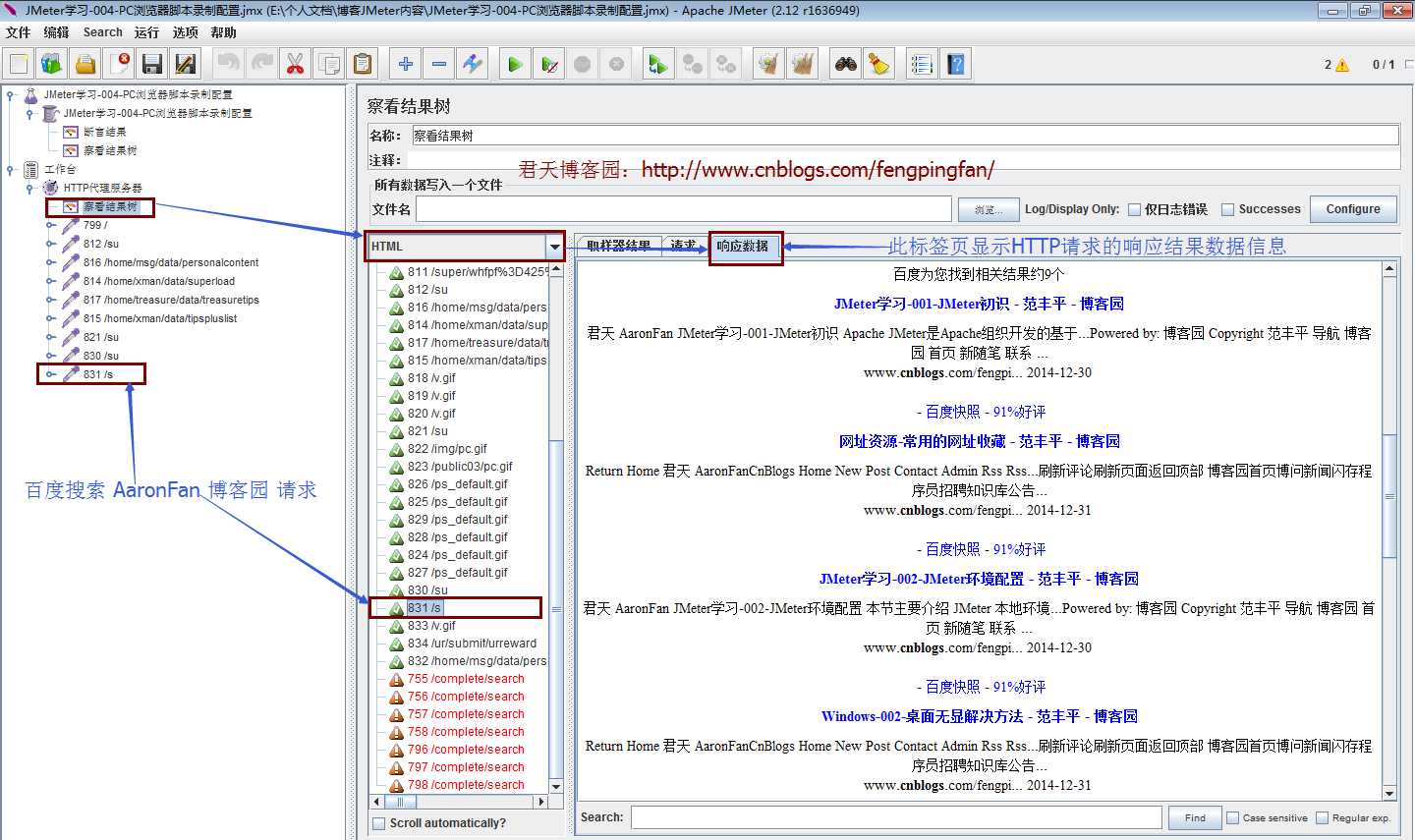Save the test plan with floppy icon
Image resolution: width=1415 pixels, height=840 pixels.
click(151, 65)
